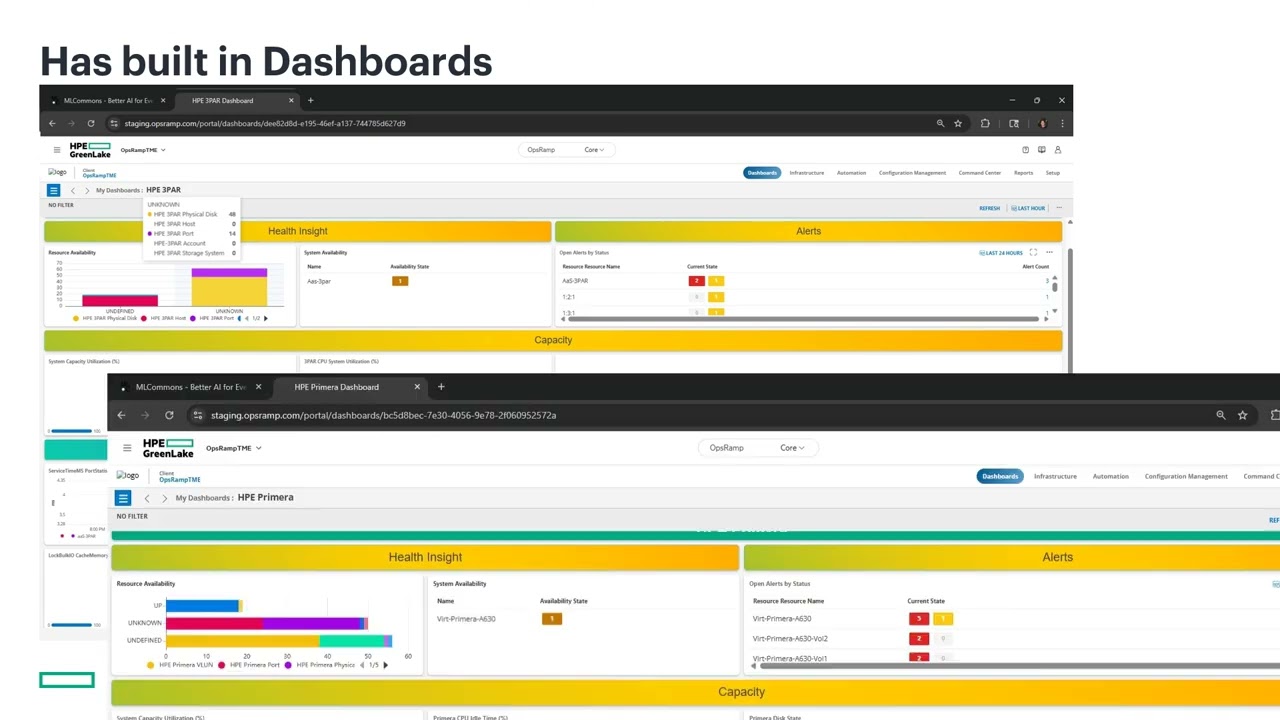Go to next dashboard in HPE 3PAR window
This screenshot has height=720, width=1280.
point(86,190)
